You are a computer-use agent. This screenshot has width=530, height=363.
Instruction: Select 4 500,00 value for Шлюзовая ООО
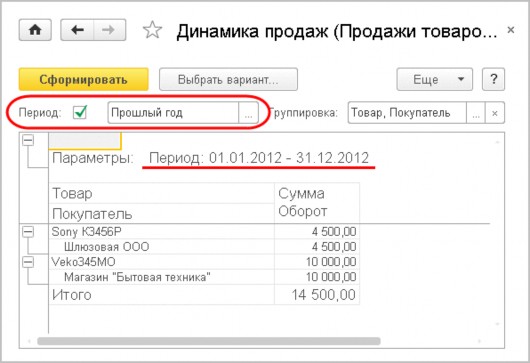click(317, 247)
